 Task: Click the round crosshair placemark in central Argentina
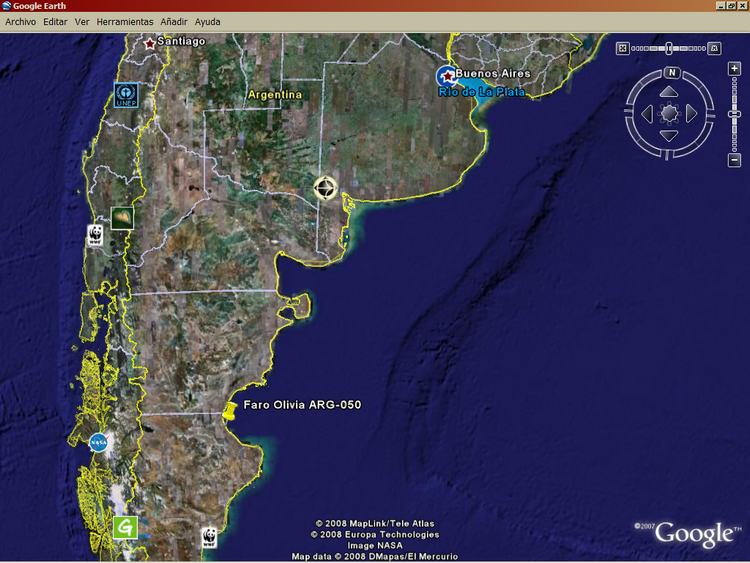click(325, 188)
